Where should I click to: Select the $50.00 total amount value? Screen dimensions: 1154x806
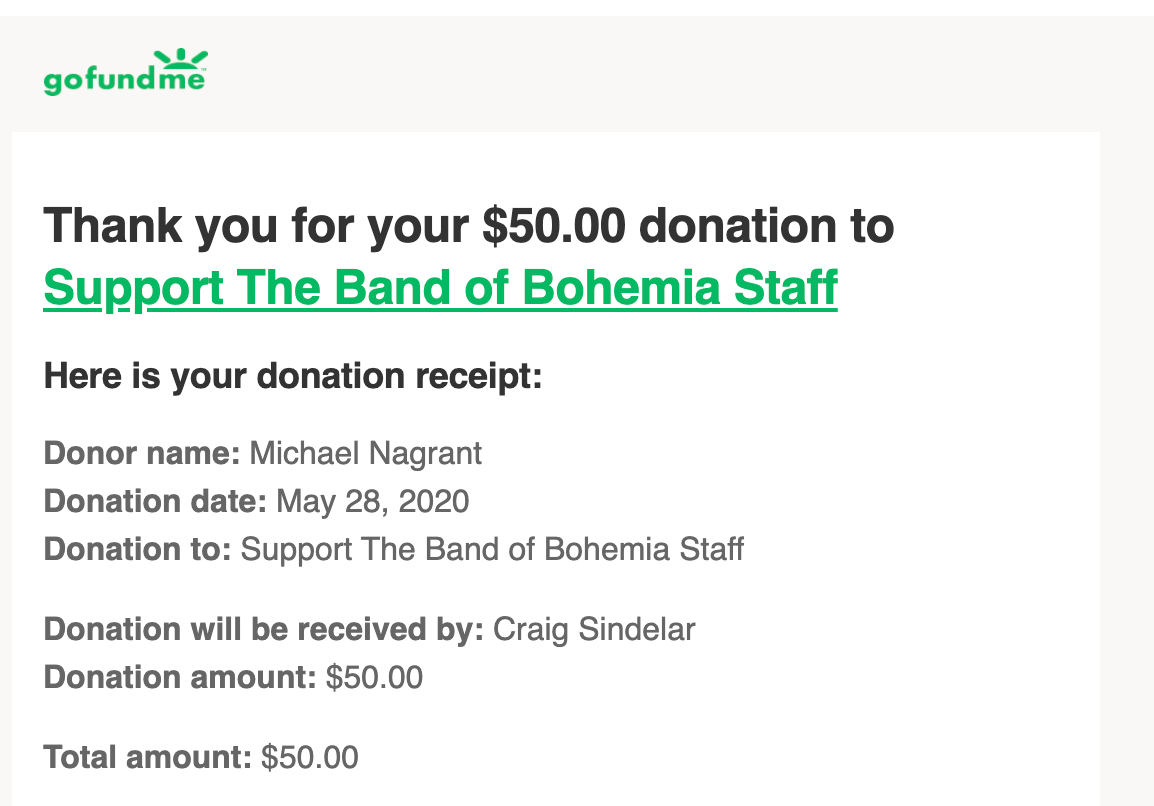click(x=310, y=757)
